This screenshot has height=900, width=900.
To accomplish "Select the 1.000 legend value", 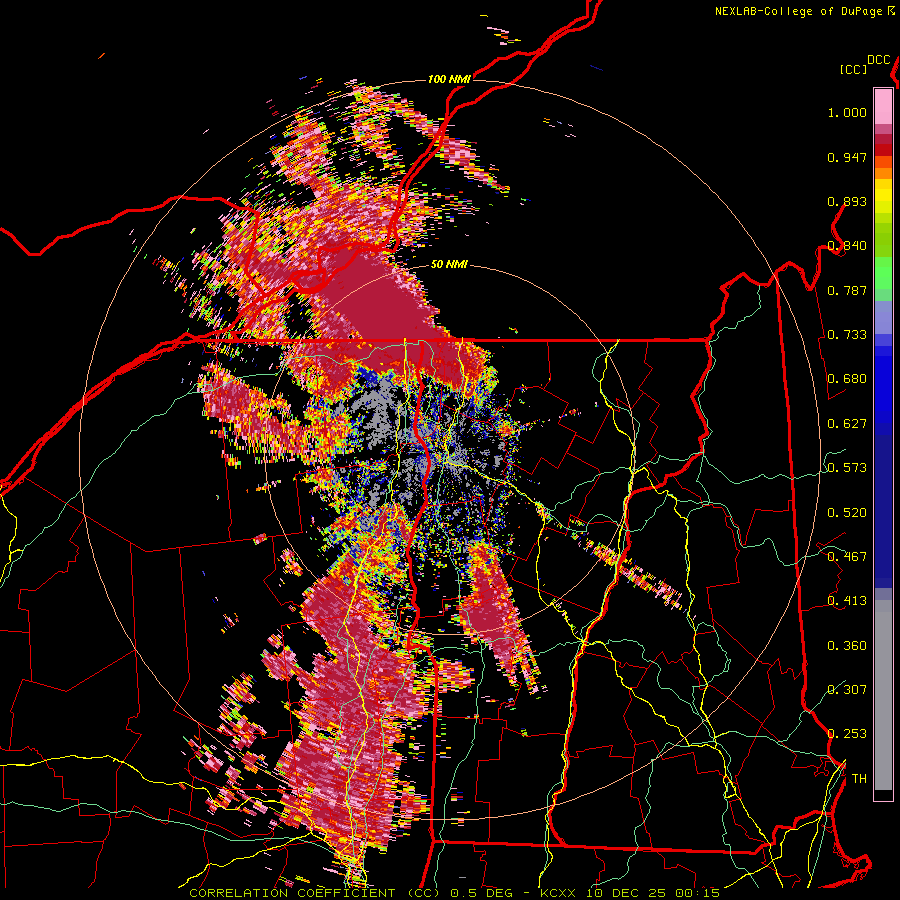I will 847,112.
